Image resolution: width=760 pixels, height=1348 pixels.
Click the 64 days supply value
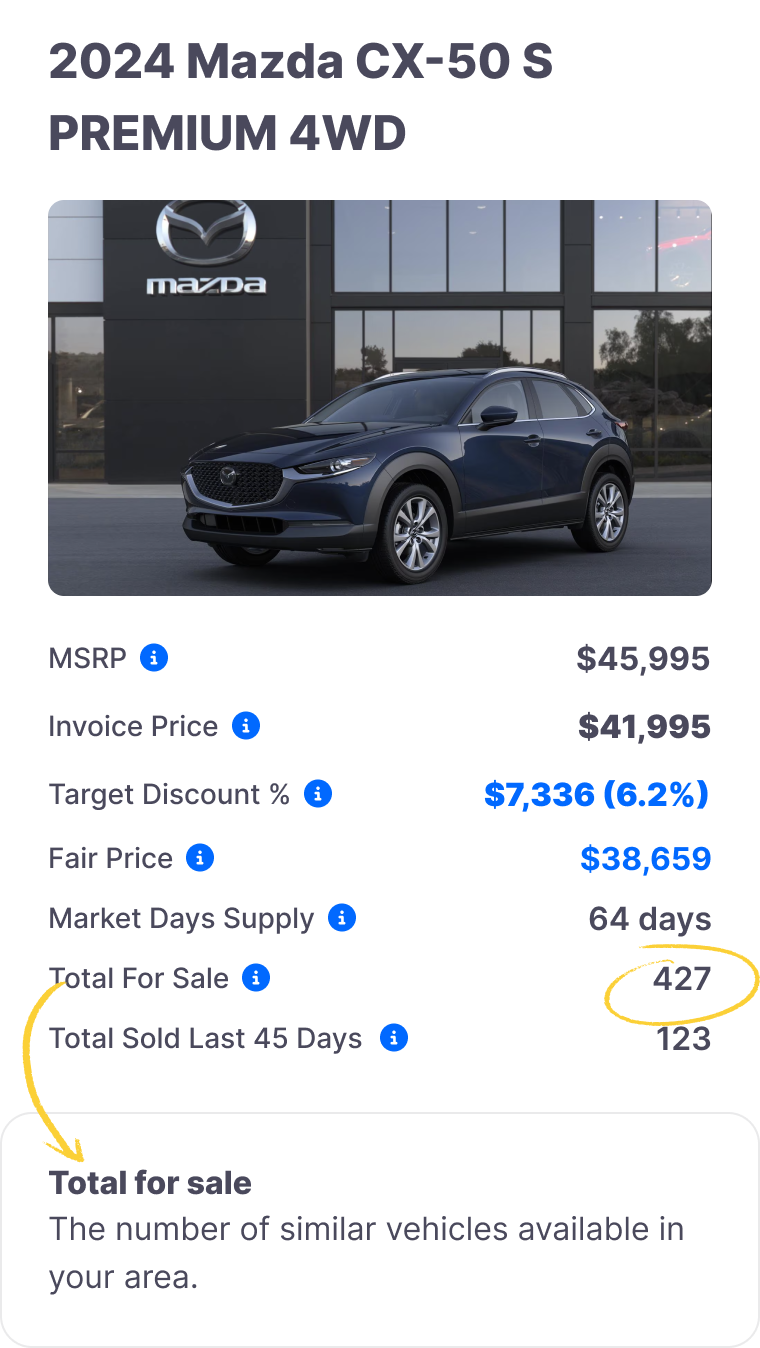[x=650, y=918]
